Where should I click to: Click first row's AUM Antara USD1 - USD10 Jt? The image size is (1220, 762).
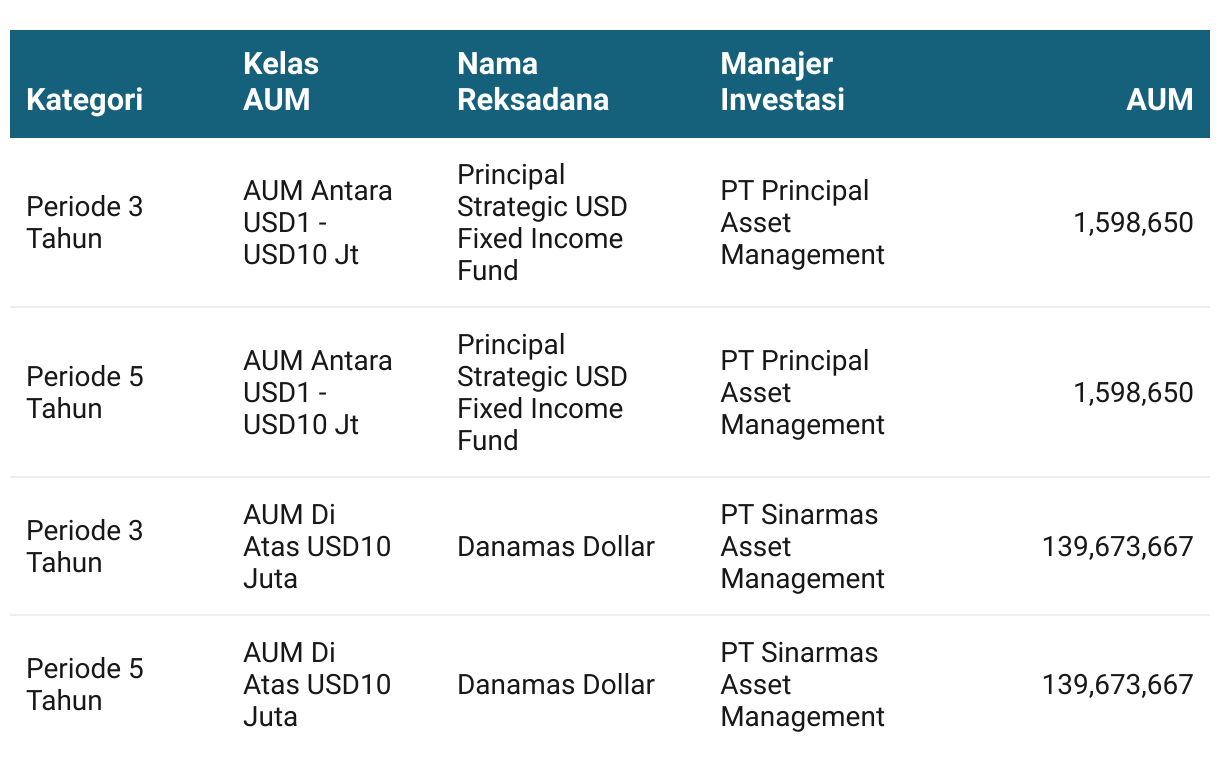point(318,222)
